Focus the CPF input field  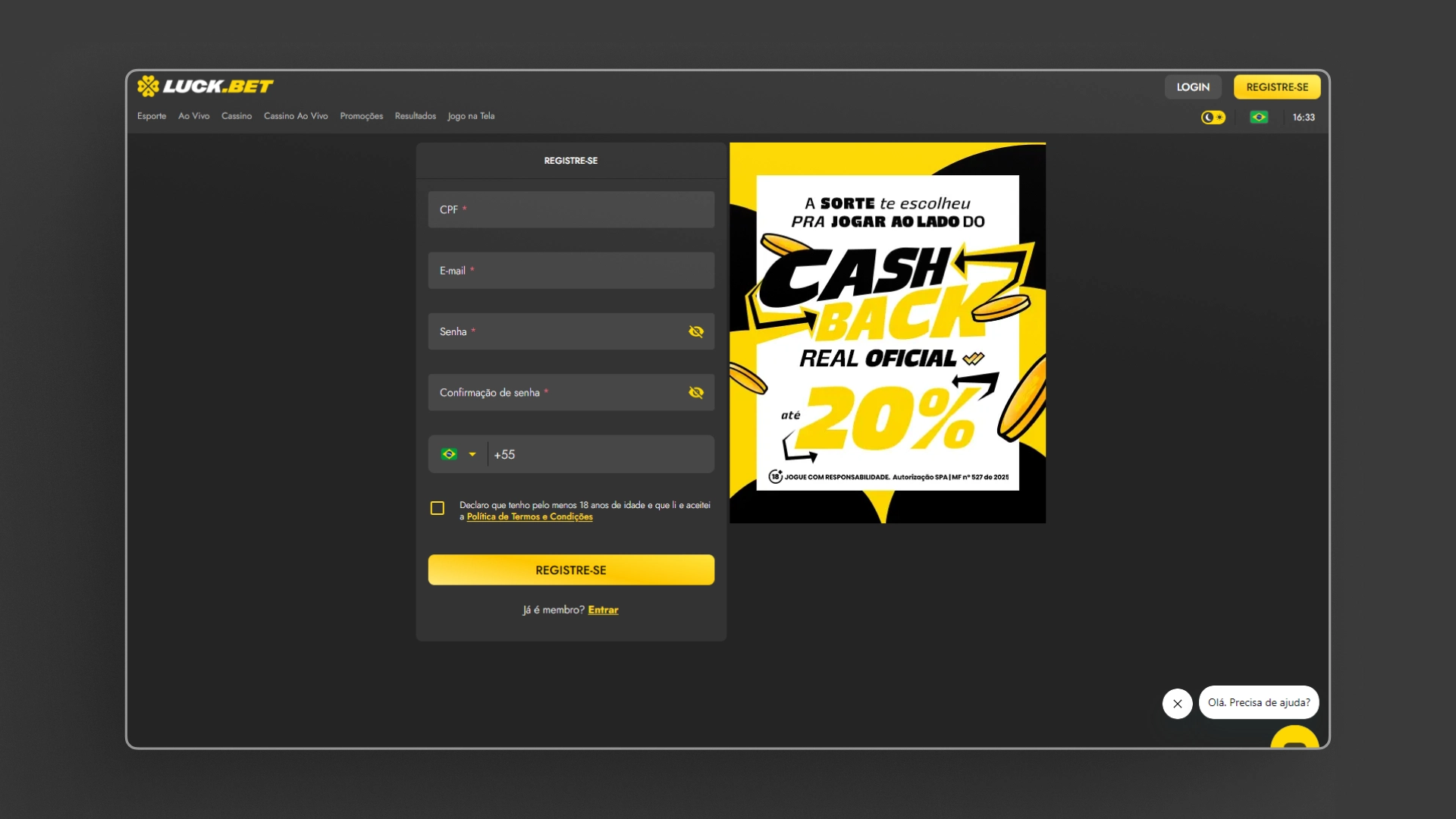571,210
